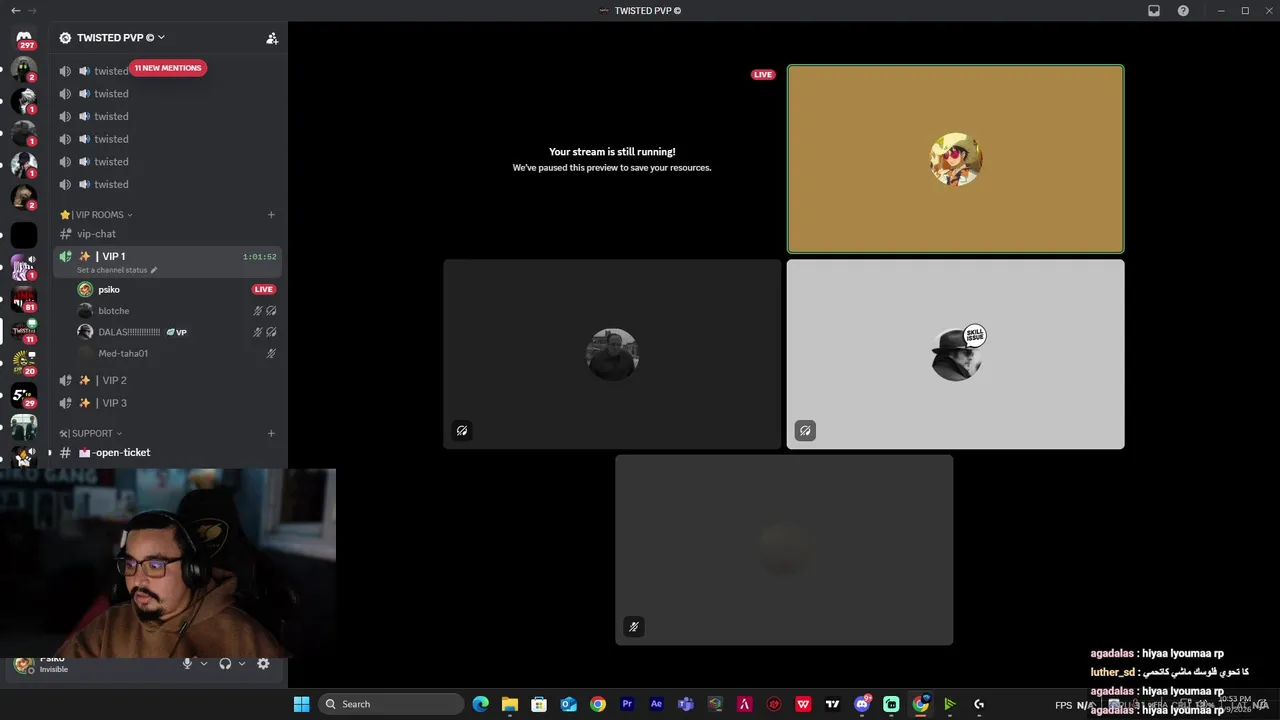Click the edit pencil beside Set a channel status
The height and width of the screenshot is (720, 1280).
(154, 270)
